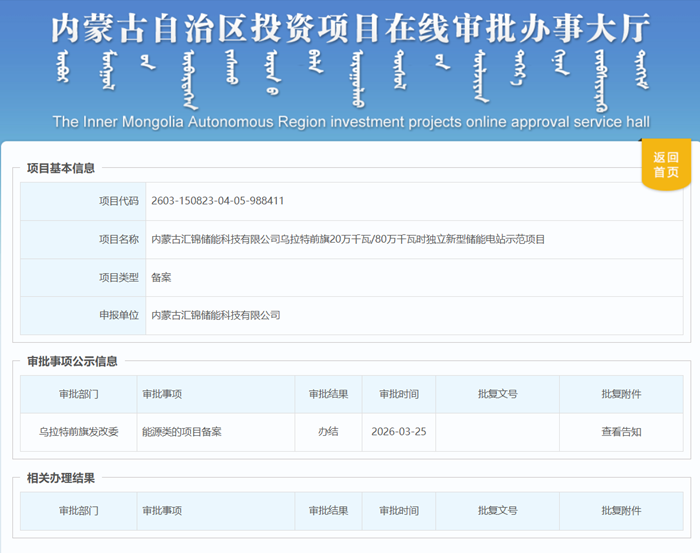Click the 办结 approval result cell
Image resolution: width=700 pixels, height=553 pixels.
pyautogui.click(x=328, y=432)
